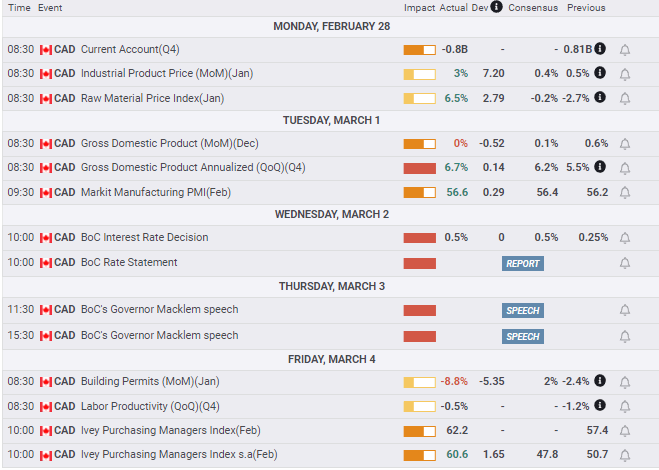Screen dimensions: 659x470
Task: Click info icon in Labor Productivity row
Action: (x=600, y=406)
